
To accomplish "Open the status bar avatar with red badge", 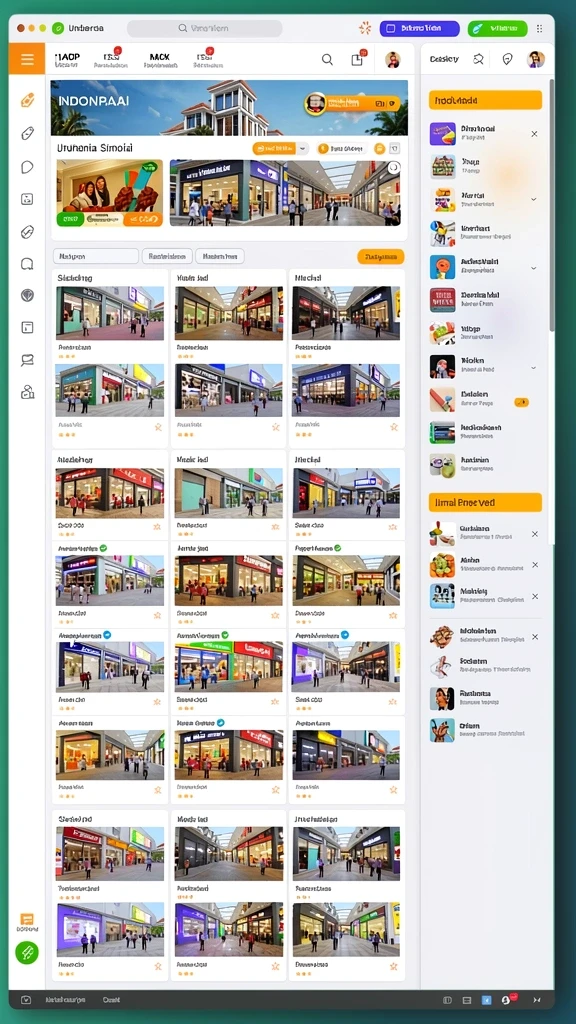I will pos(507,999).
